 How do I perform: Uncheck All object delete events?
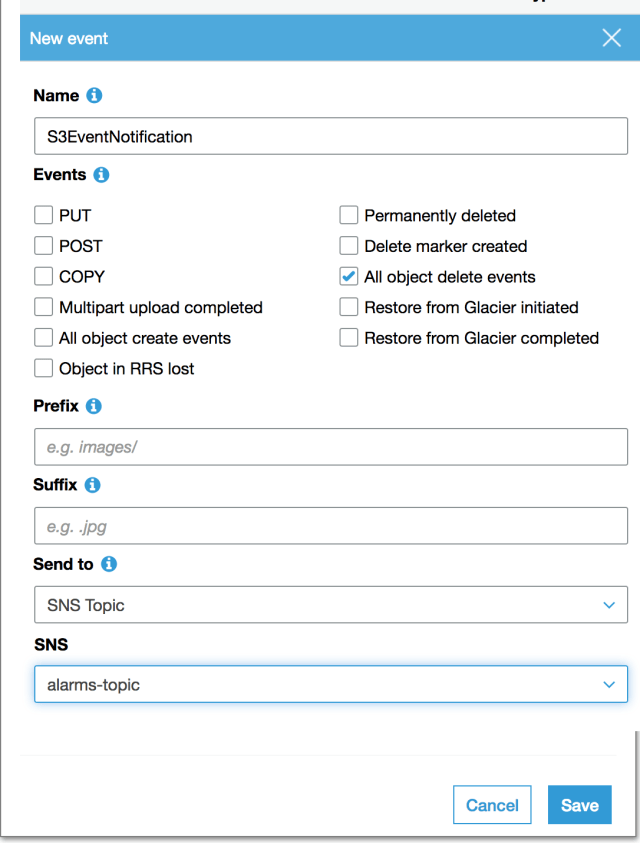click(x=349, y=277)
